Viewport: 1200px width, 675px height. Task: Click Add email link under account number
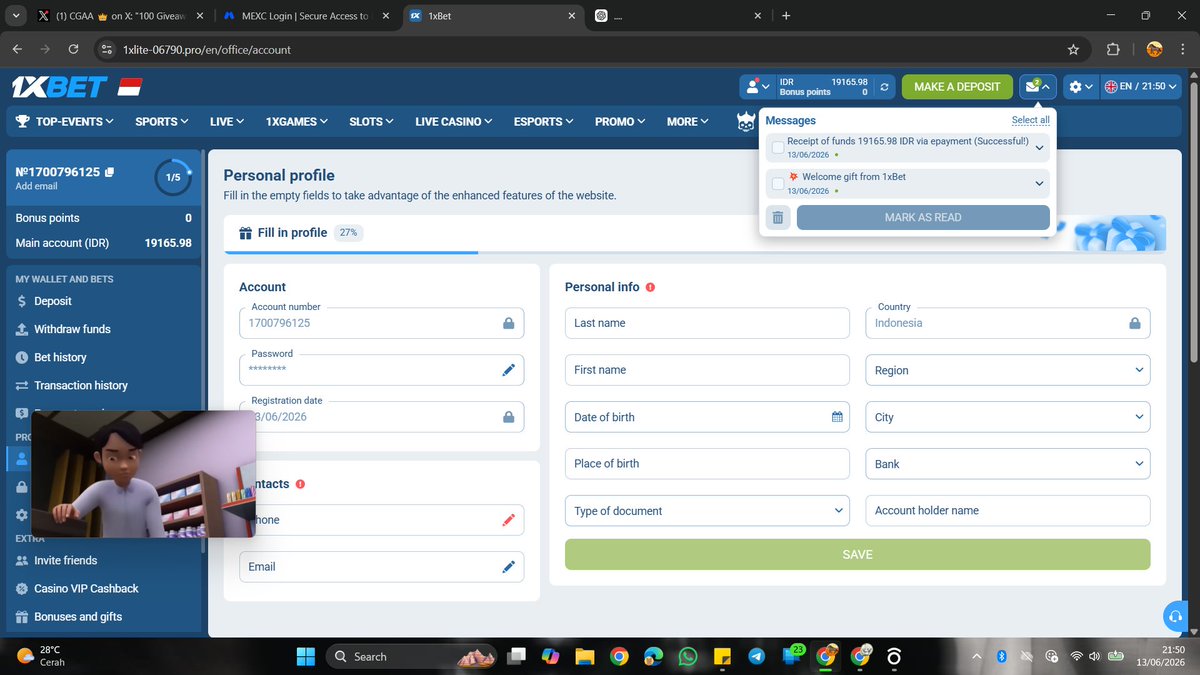[x=36, y=186]
